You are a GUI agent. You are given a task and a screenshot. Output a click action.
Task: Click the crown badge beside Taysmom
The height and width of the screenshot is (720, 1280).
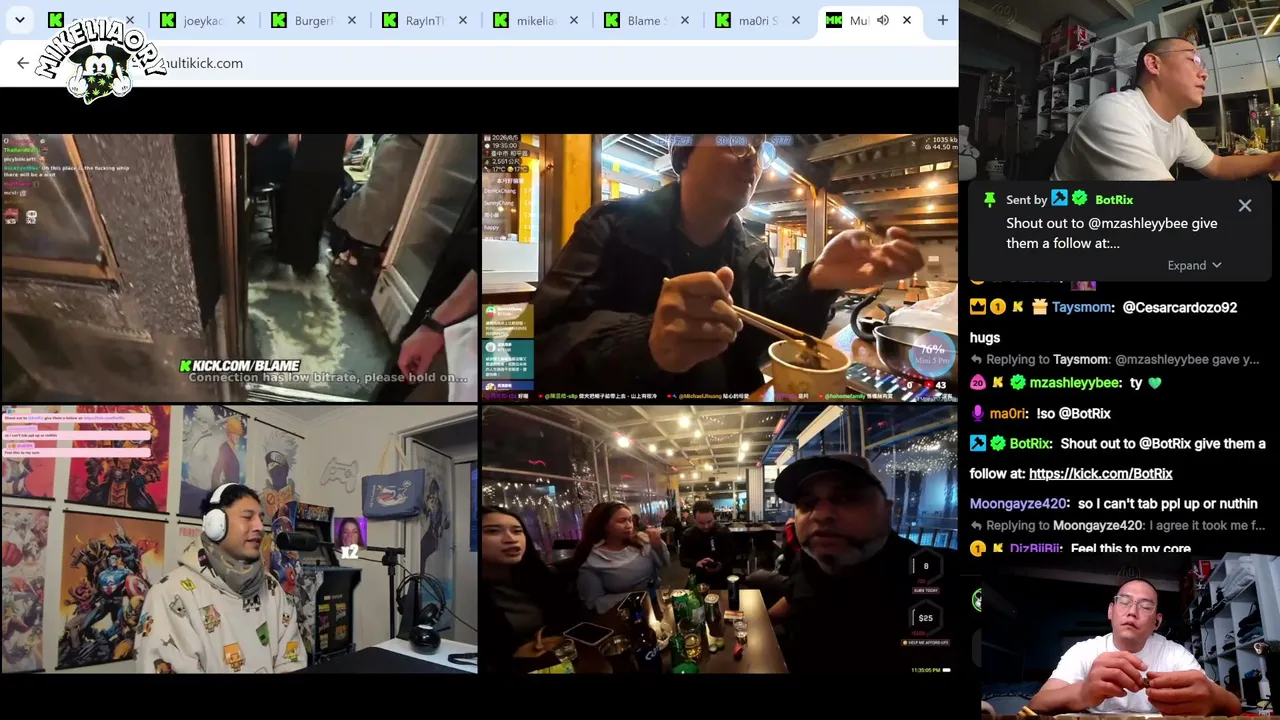click(x=978, y=307)
